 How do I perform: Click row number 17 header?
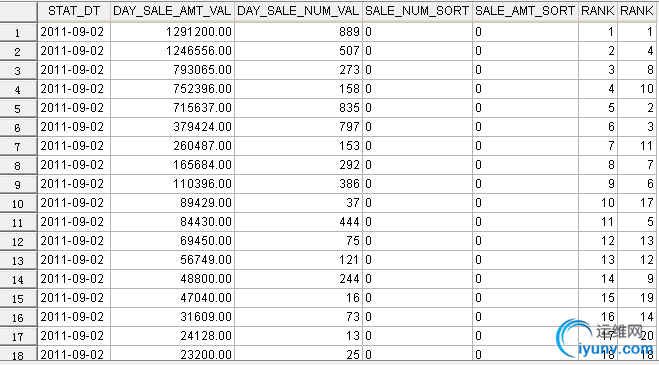point(18,336)
